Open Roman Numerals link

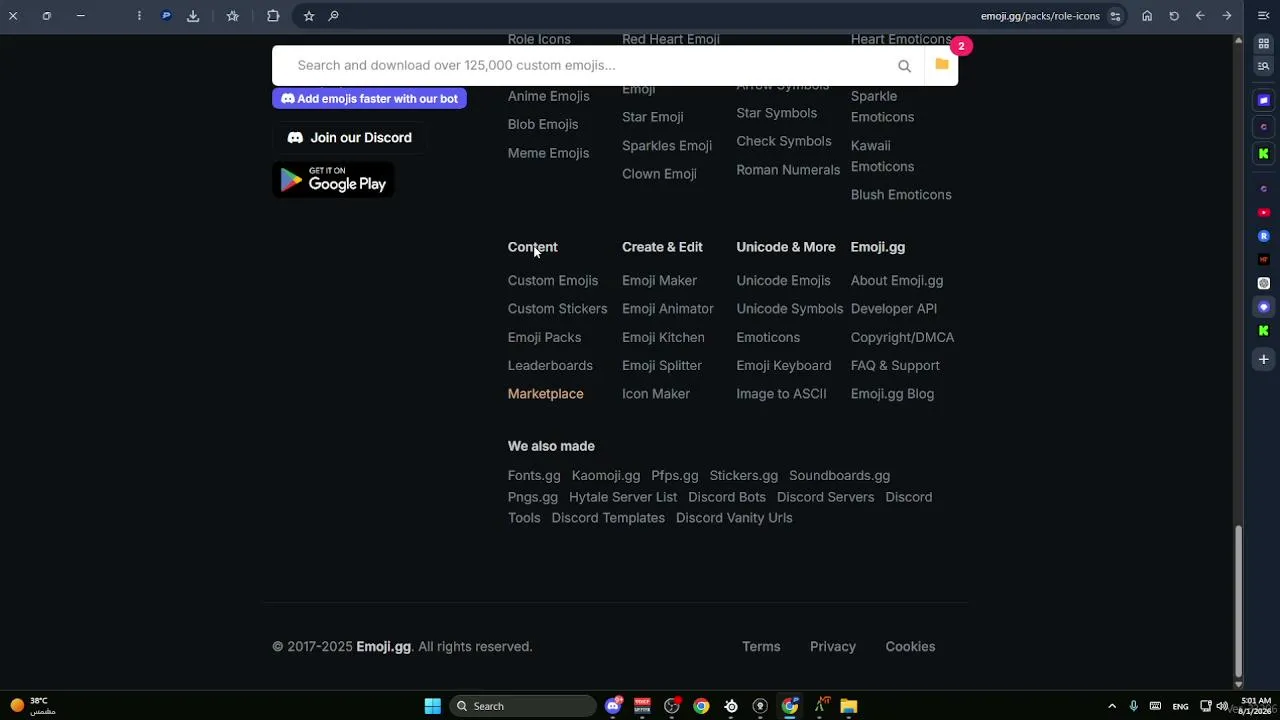(x=788, y=170)
